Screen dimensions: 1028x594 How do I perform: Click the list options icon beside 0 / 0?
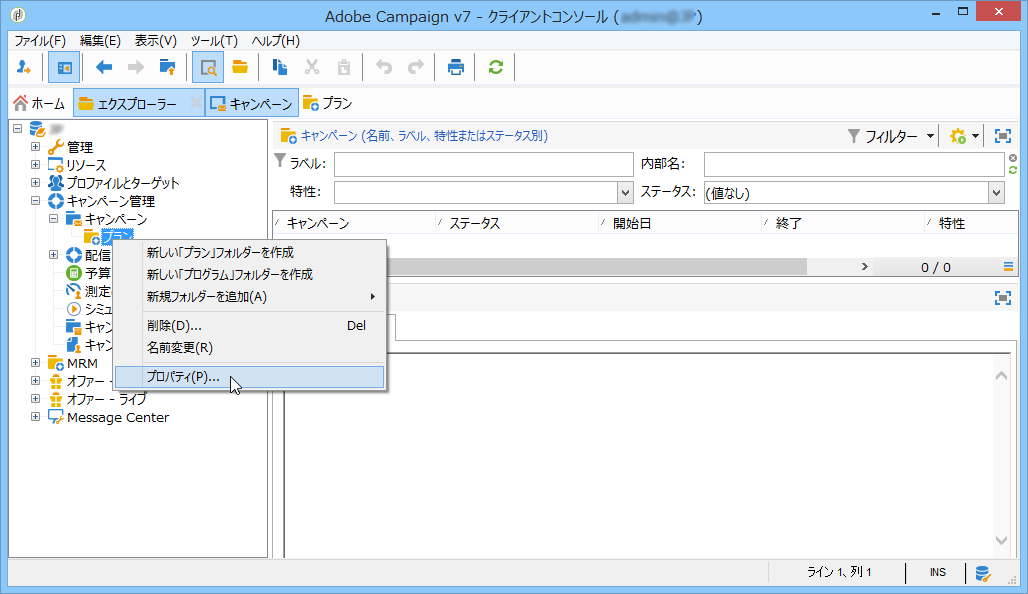(1008, 267)
